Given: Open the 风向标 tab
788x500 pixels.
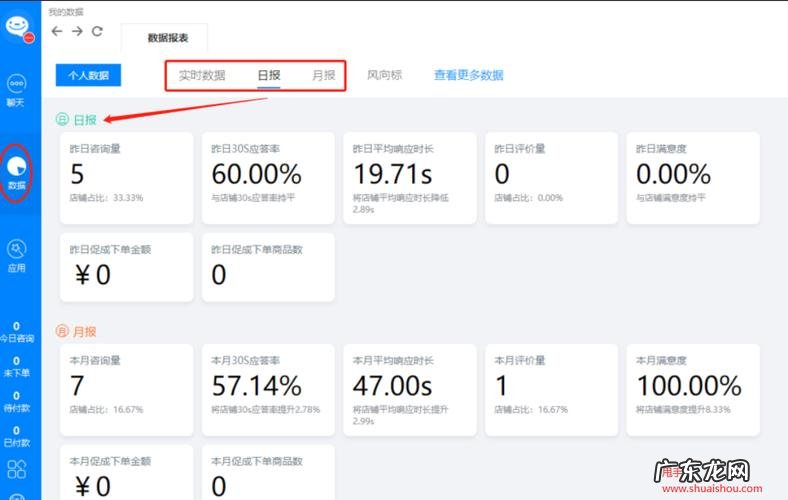Looking at the screenshot, I should 384,75.
